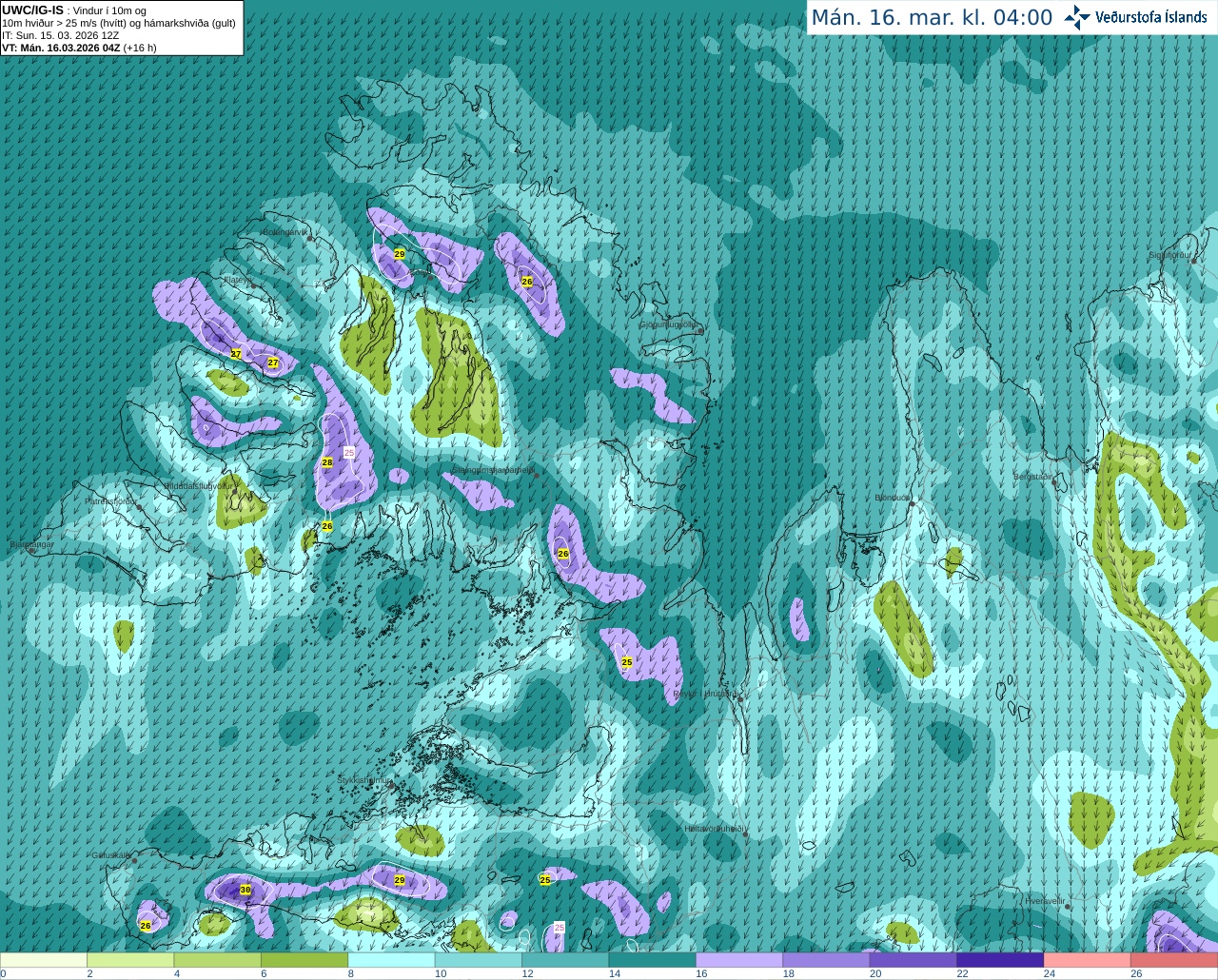Select the Holtavörðuheiði station label
The height and width of the screenshot is (980, 1218).
[x=714, y=829]
